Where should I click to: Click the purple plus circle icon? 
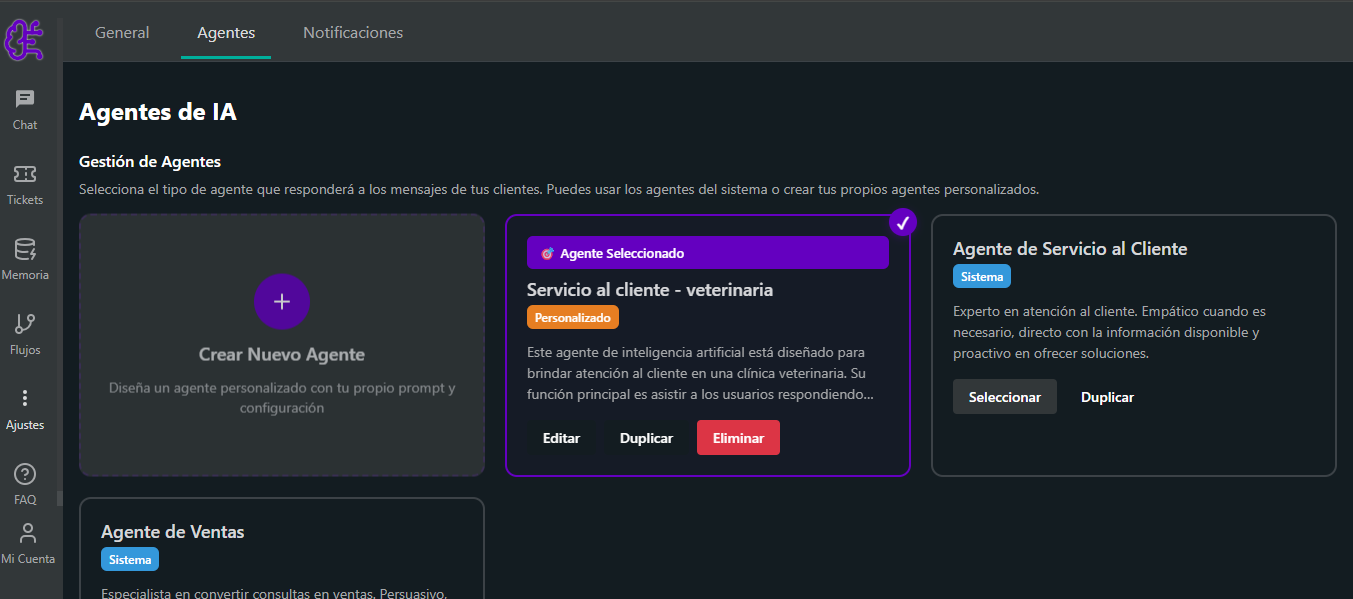click(x=282, y=301)
